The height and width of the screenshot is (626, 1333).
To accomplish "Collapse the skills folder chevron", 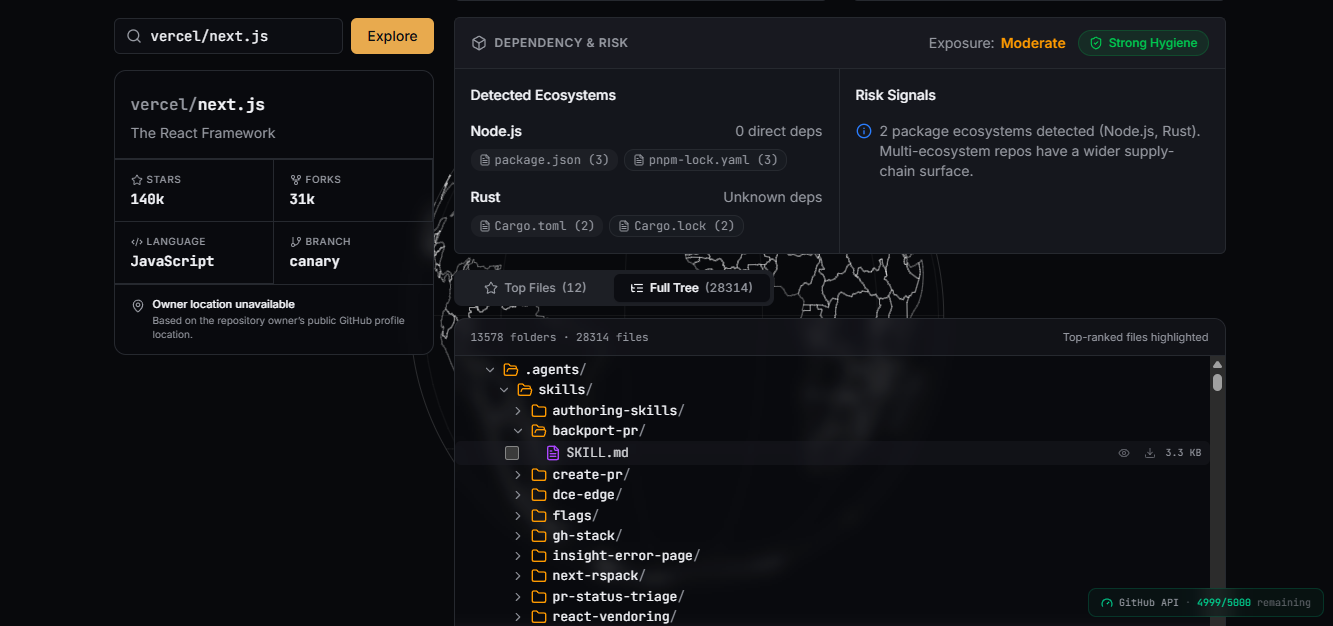I will pyautogui.click(x=504, y=390).
